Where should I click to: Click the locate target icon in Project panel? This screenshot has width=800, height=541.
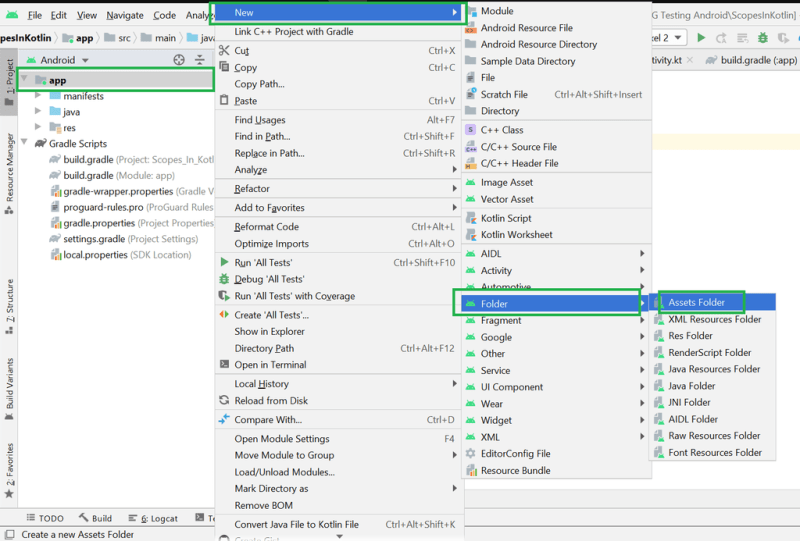tap(179, 60)
